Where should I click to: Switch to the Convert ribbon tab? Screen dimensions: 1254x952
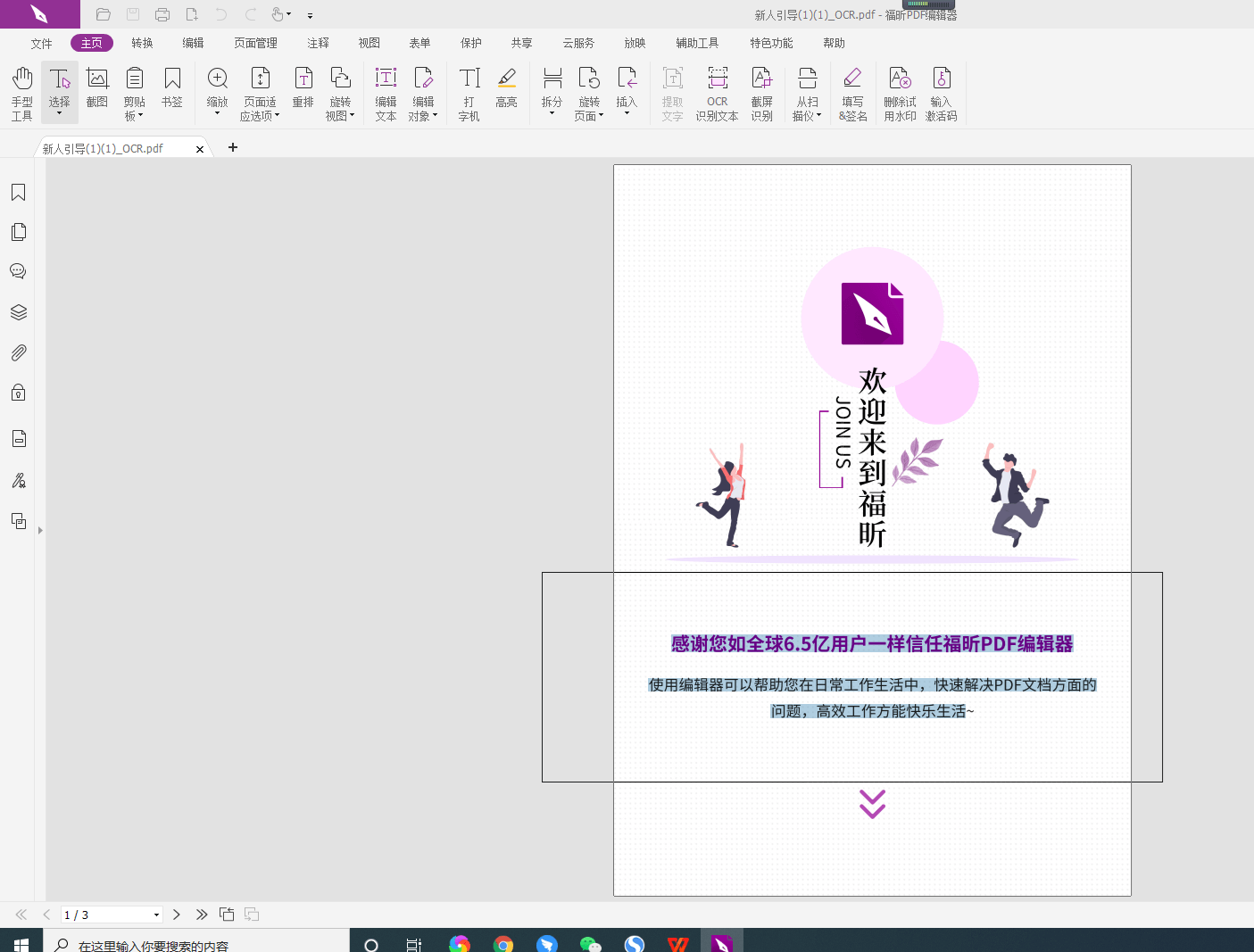(x=142, y=43)
